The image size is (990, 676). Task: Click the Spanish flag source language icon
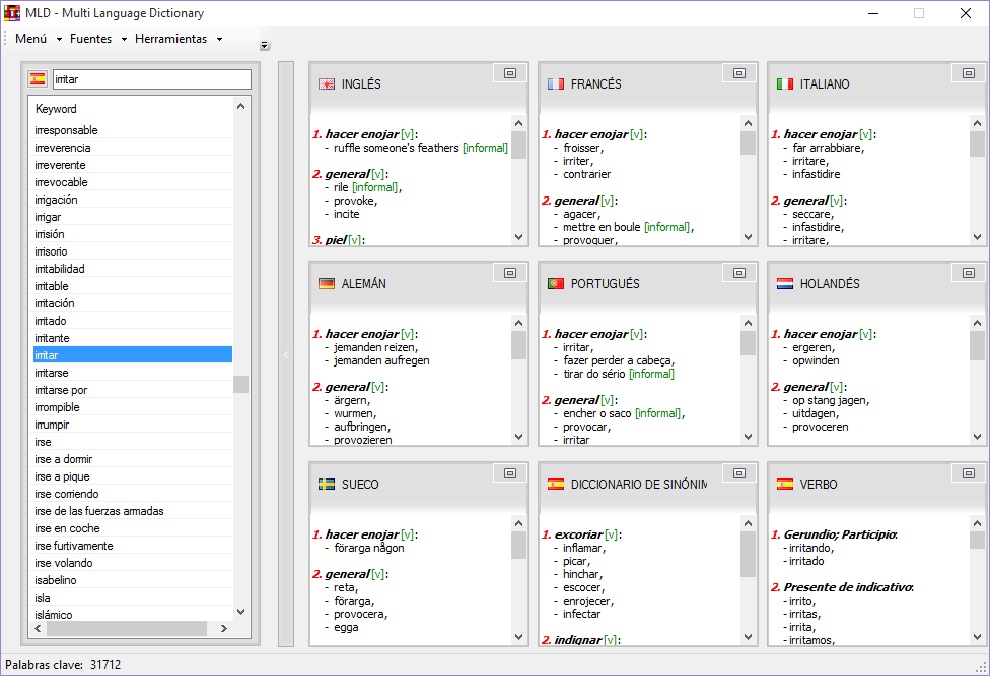pos(38,79)
